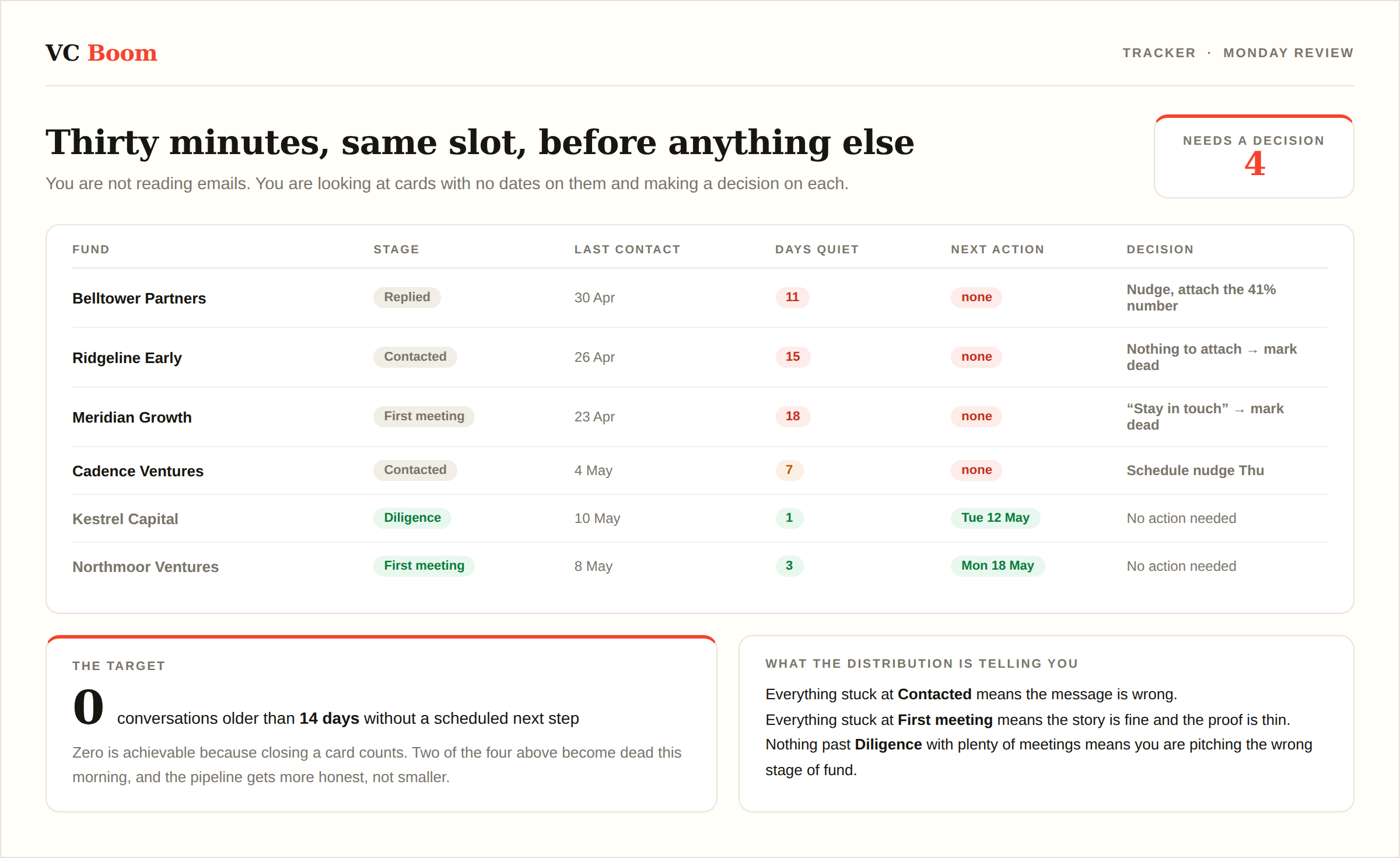Switch to Monday Review tab
The height and width of the screenshot is (858, 1400).
(1288, 53)
